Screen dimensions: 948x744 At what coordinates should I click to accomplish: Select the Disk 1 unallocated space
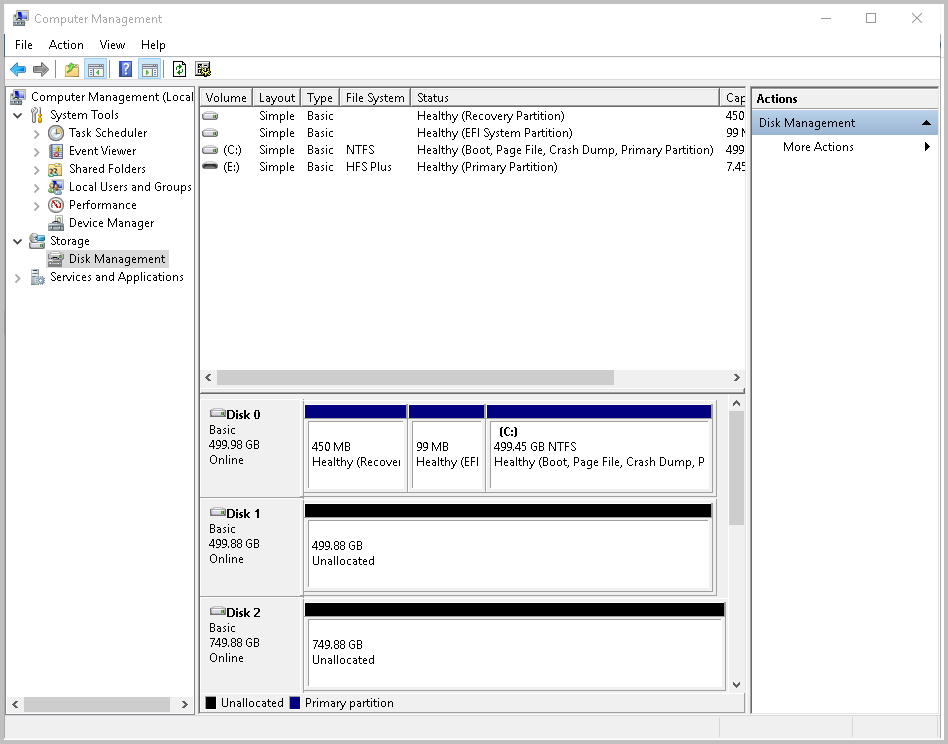[x=508, y=553]
